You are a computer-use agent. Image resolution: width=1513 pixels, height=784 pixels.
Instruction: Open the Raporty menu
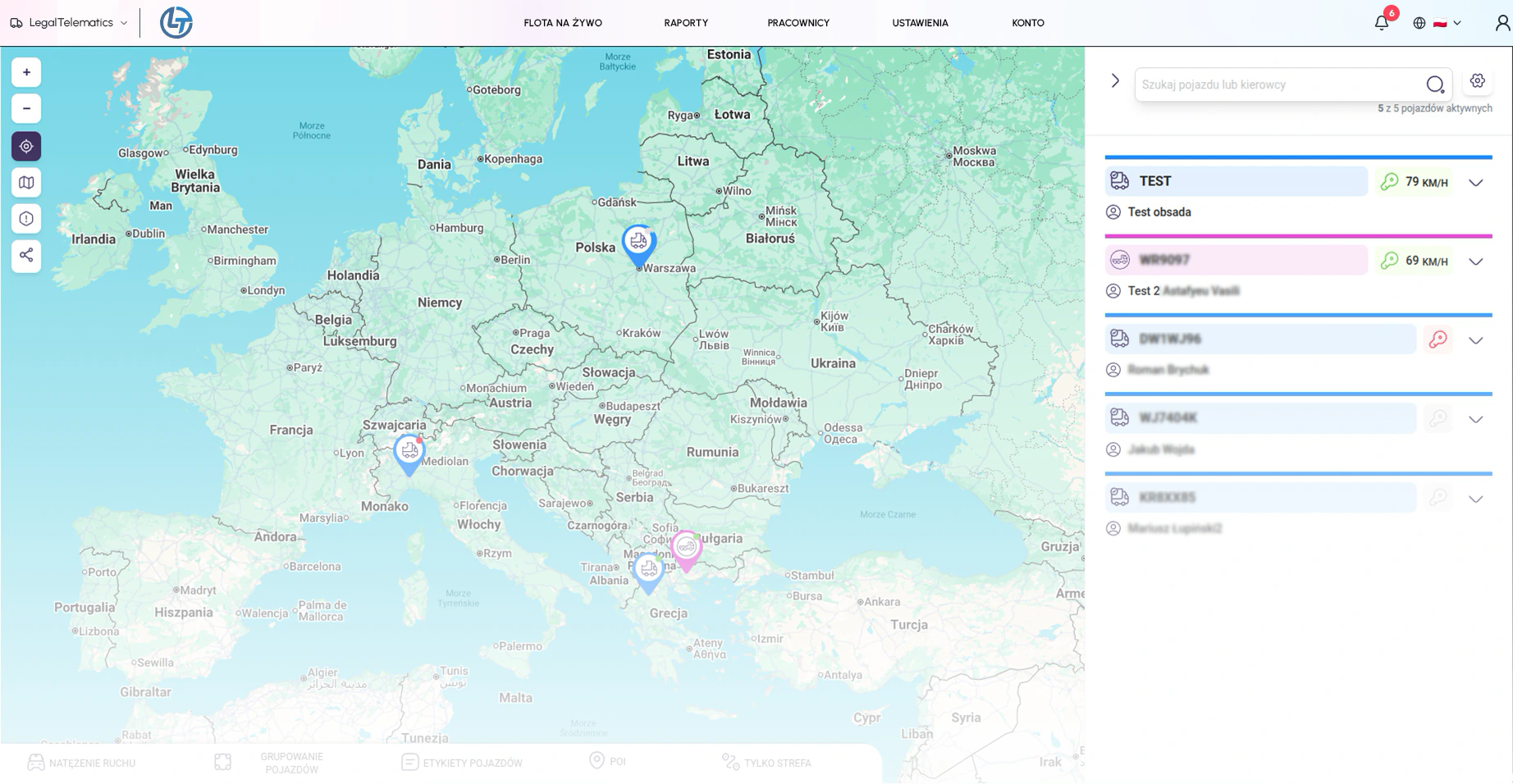[x=686, y=23]
